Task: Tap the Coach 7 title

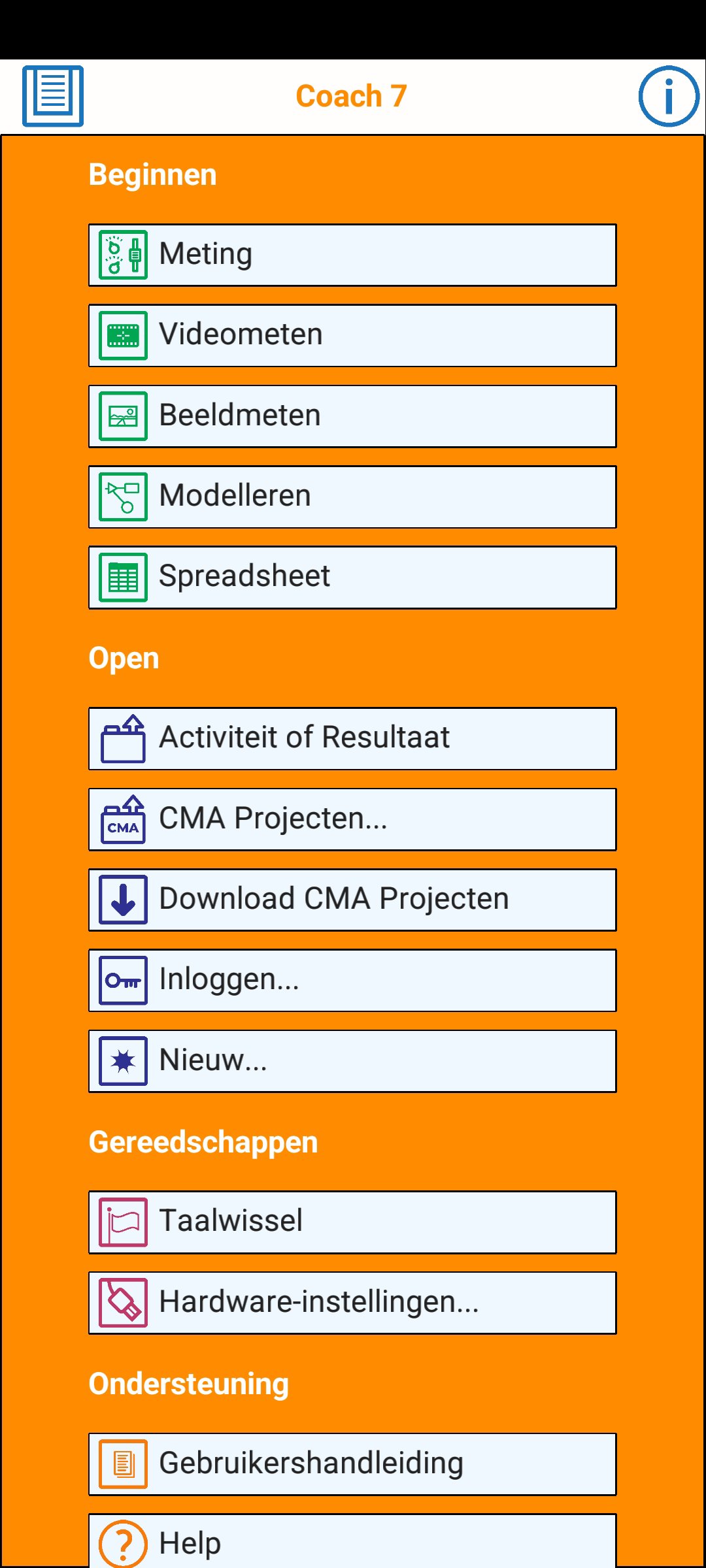Action: click(352, 96)
